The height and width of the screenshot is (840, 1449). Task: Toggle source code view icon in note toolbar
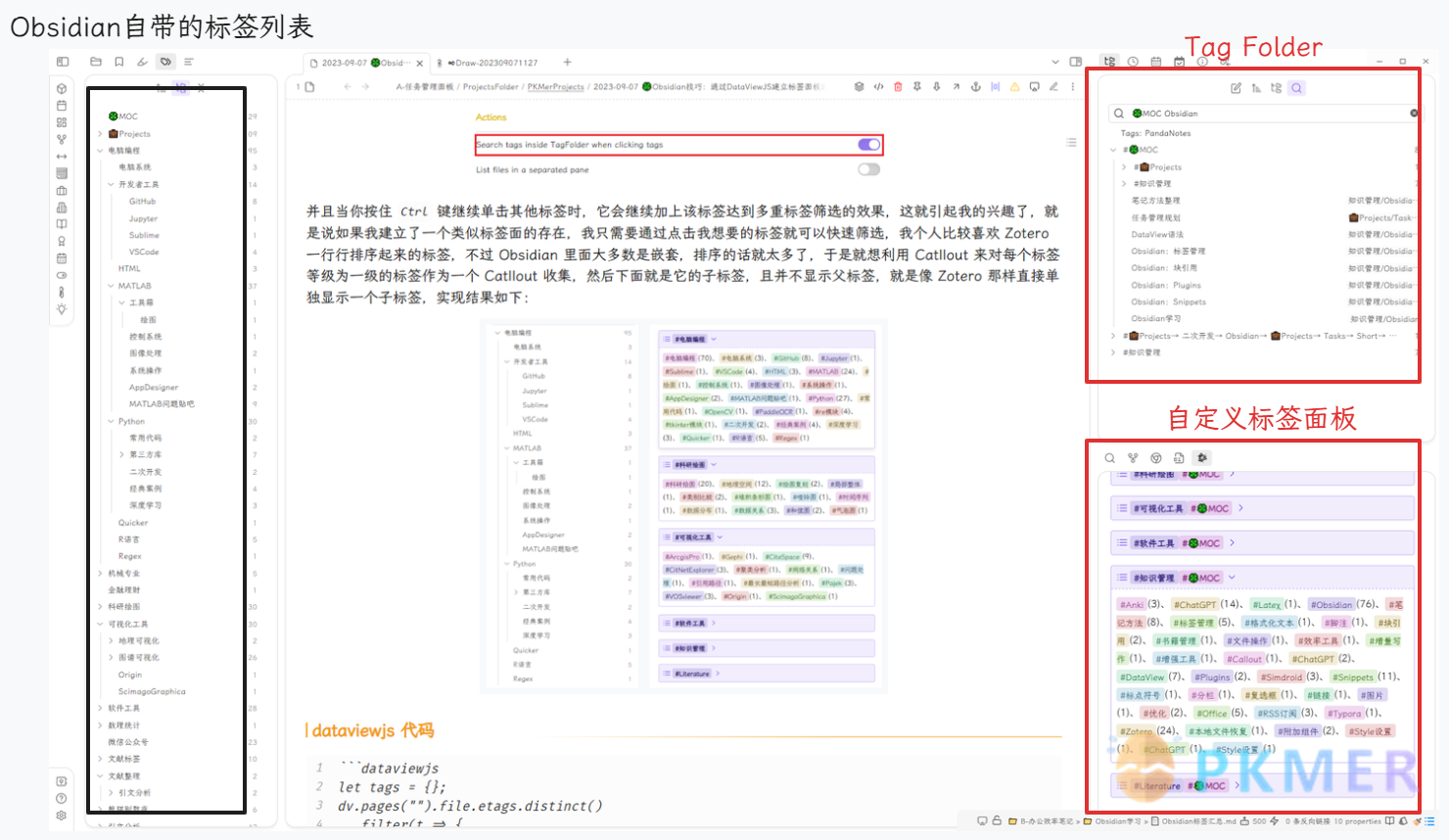tap(878, 86)
